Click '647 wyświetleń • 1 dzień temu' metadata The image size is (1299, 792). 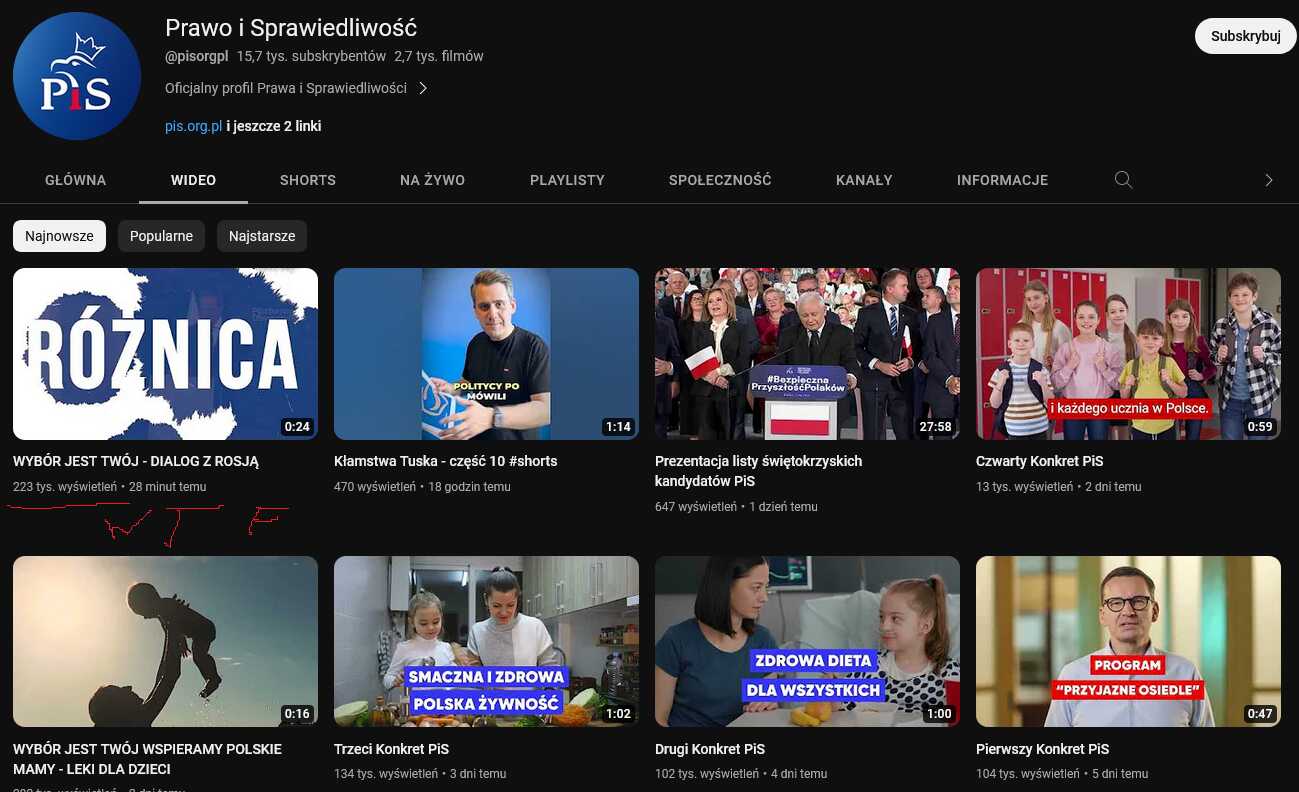coord(736,507)
